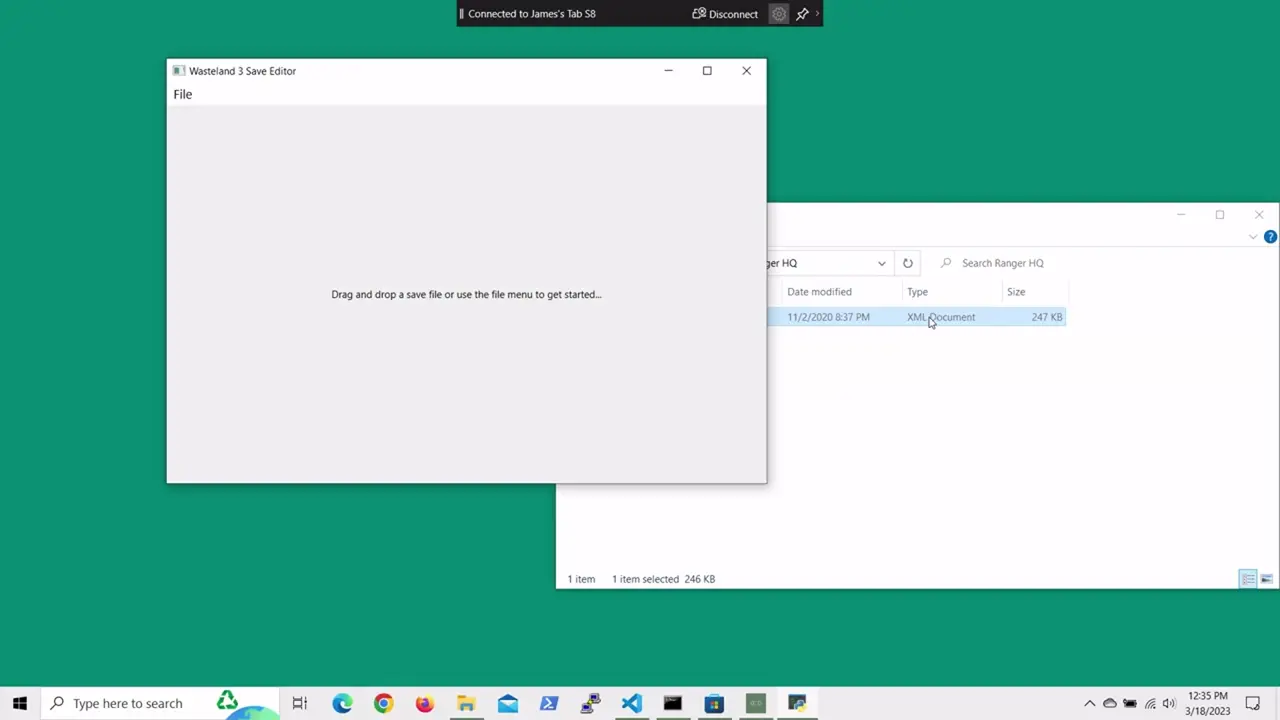Viewport: 1280px width, 720px height.
Task: Disconnect the remote session to James's Tab S8
Action: click(x=725, y=14)
